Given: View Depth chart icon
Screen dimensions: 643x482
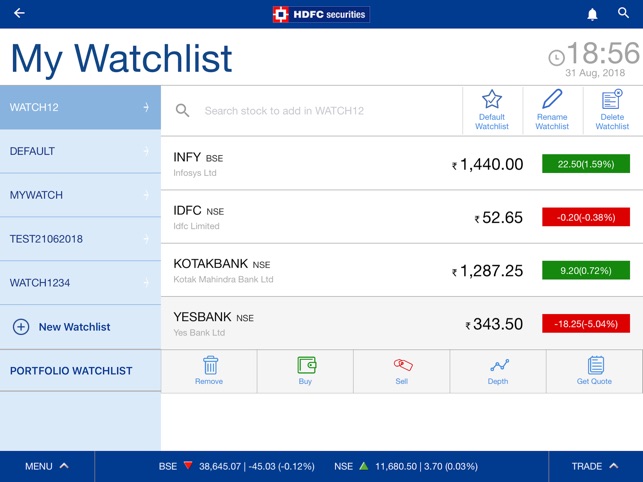Looking at the screenshot, I should click(499, 365).
